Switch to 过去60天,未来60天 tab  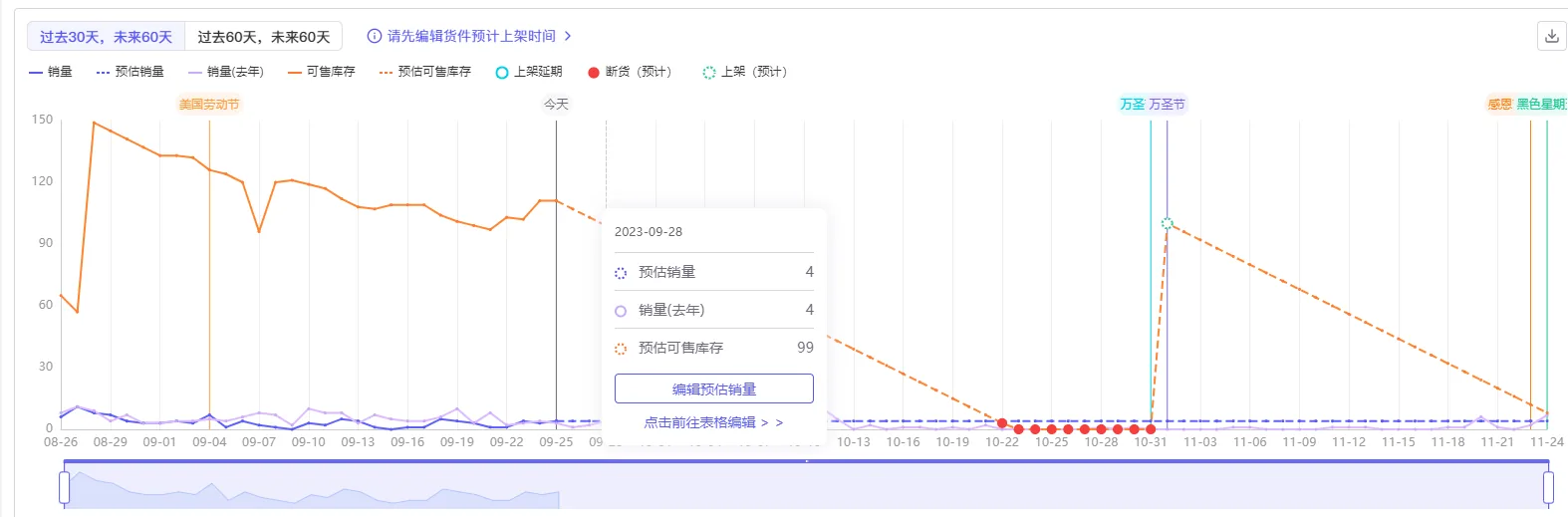click(263, 37)
